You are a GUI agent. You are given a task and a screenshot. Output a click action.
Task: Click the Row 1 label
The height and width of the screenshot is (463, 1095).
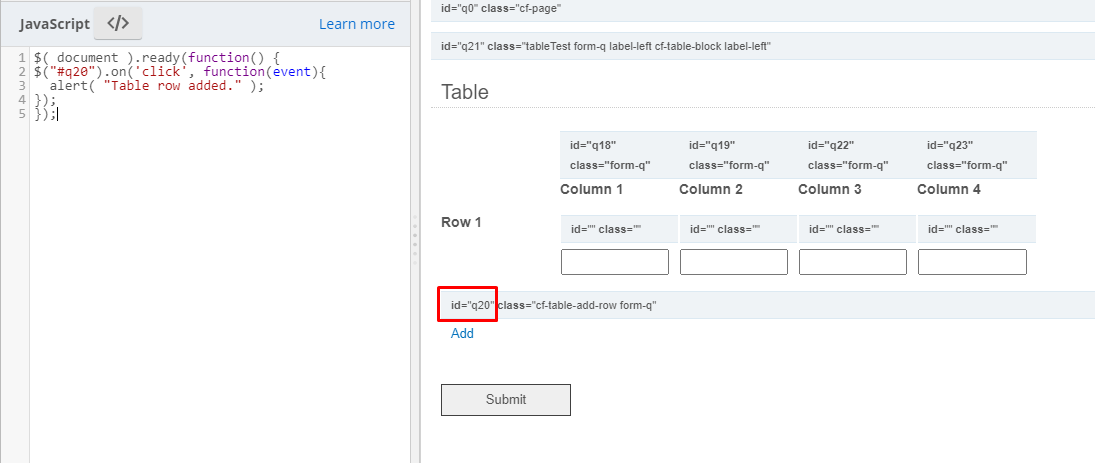(x=461, y=223)
